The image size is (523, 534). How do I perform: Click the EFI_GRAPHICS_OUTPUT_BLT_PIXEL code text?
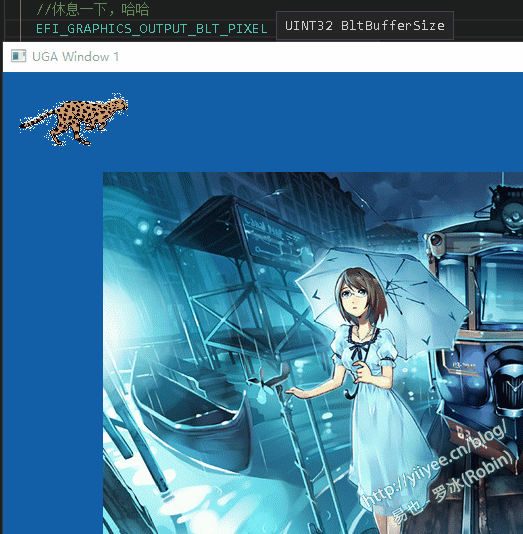coord(152,29)
